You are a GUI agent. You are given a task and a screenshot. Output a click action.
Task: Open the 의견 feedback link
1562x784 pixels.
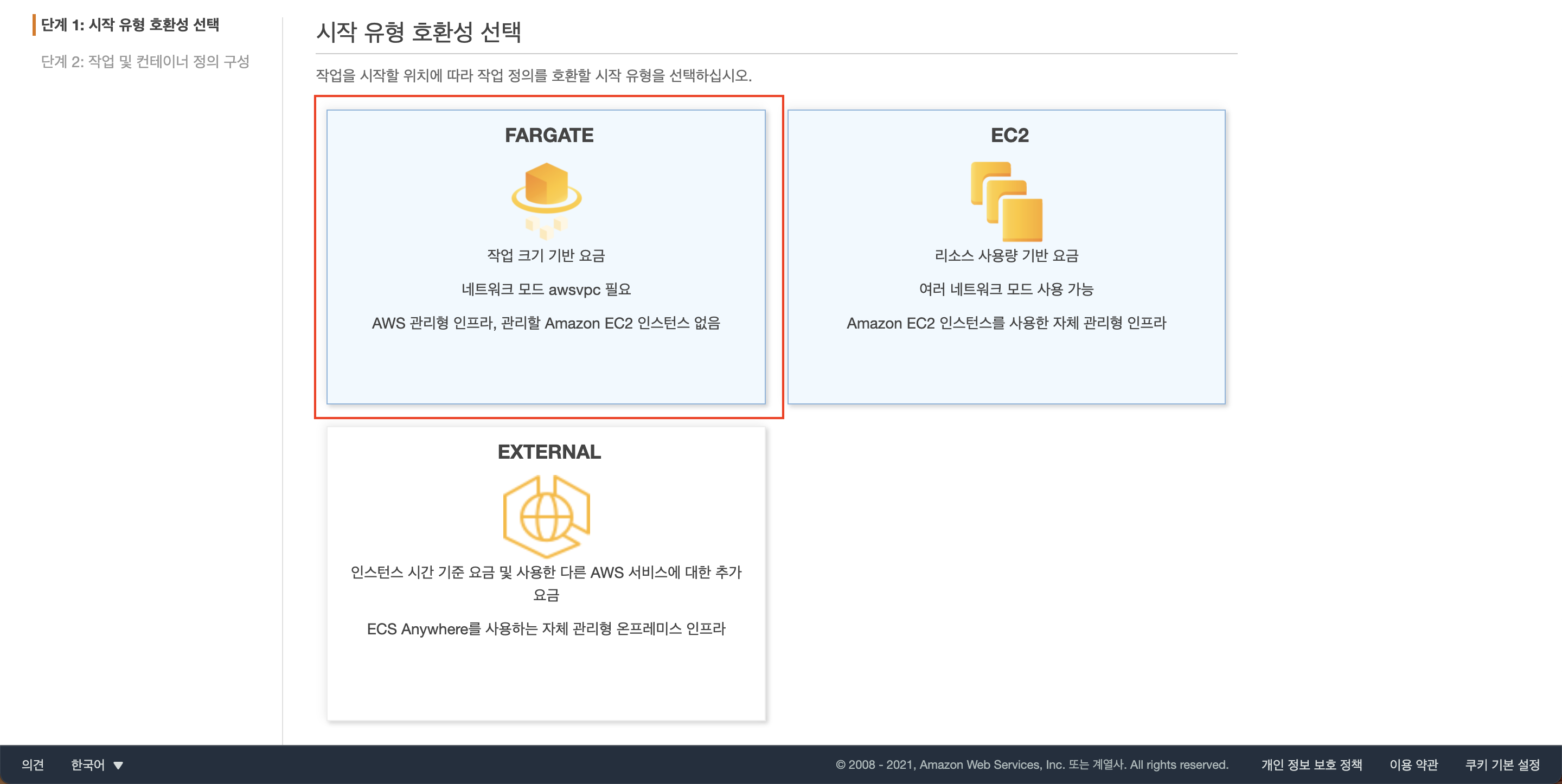[33, 764]
